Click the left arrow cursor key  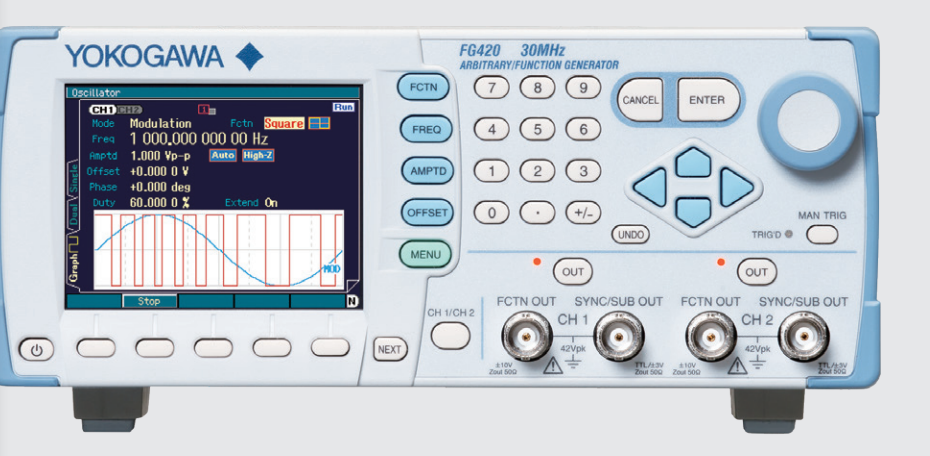coord(650,187)
